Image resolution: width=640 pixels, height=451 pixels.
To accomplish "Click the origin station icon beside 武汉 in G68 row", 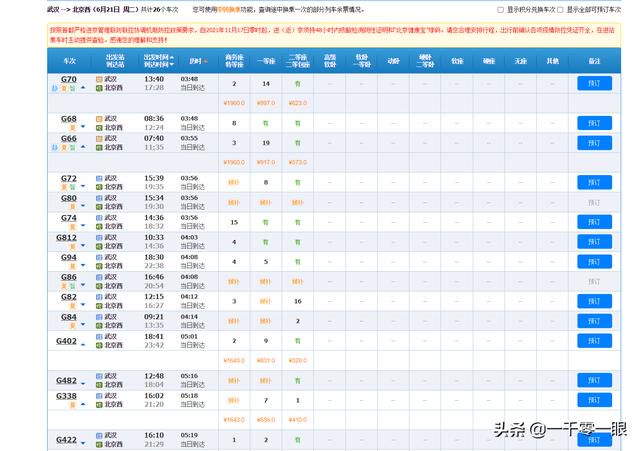I will (99, 119).
